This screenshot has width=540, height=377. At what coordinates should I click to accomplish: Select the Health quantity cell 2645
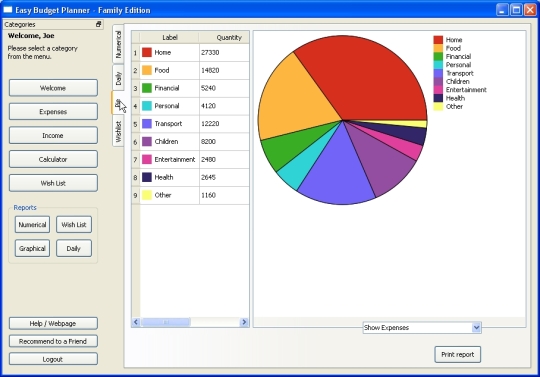point(224,177)
